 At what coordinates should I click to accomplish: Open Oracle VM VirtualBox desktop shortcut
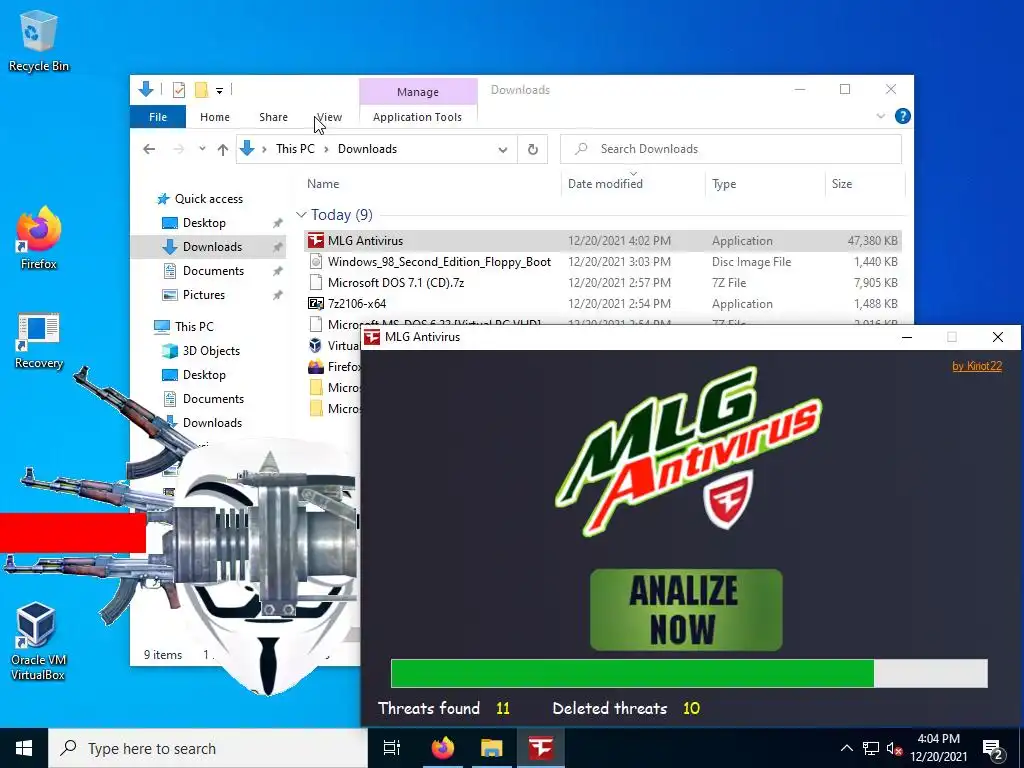[x=37, y=641]
